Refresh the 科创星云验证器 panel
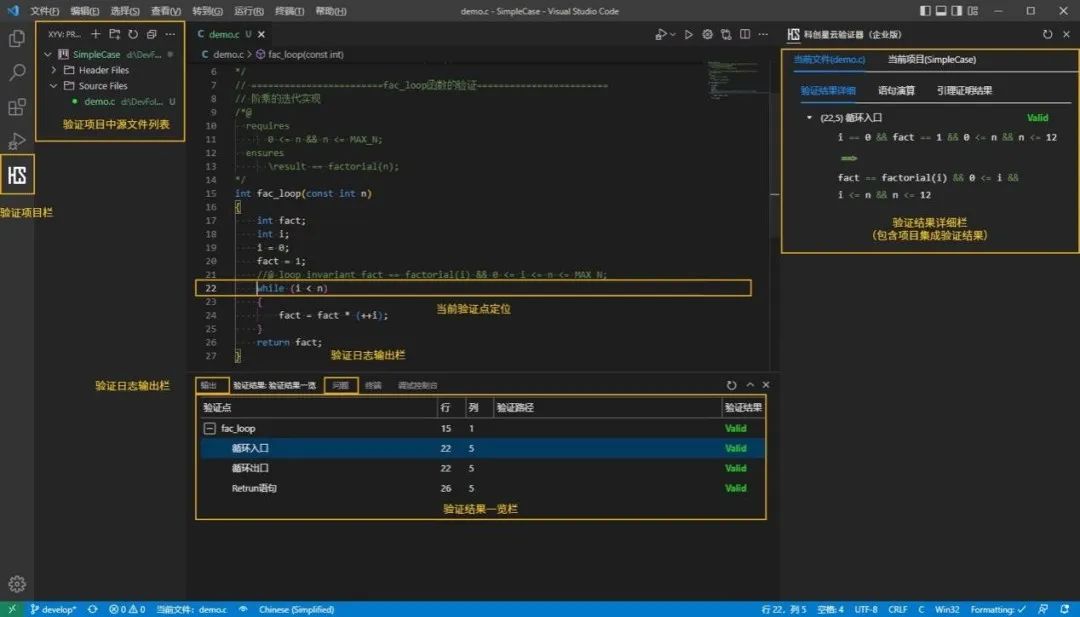The width and height of the screenshot is (1080, 617). [x=1047, y=34]
